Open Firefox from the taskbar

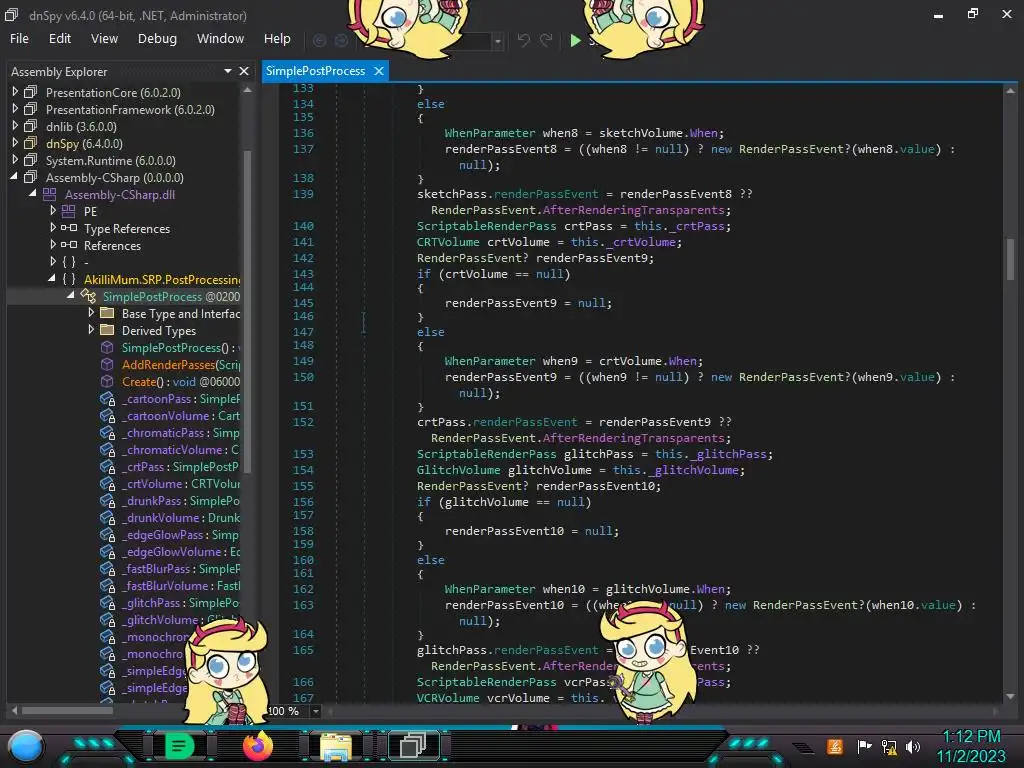(x=257, y=746)
